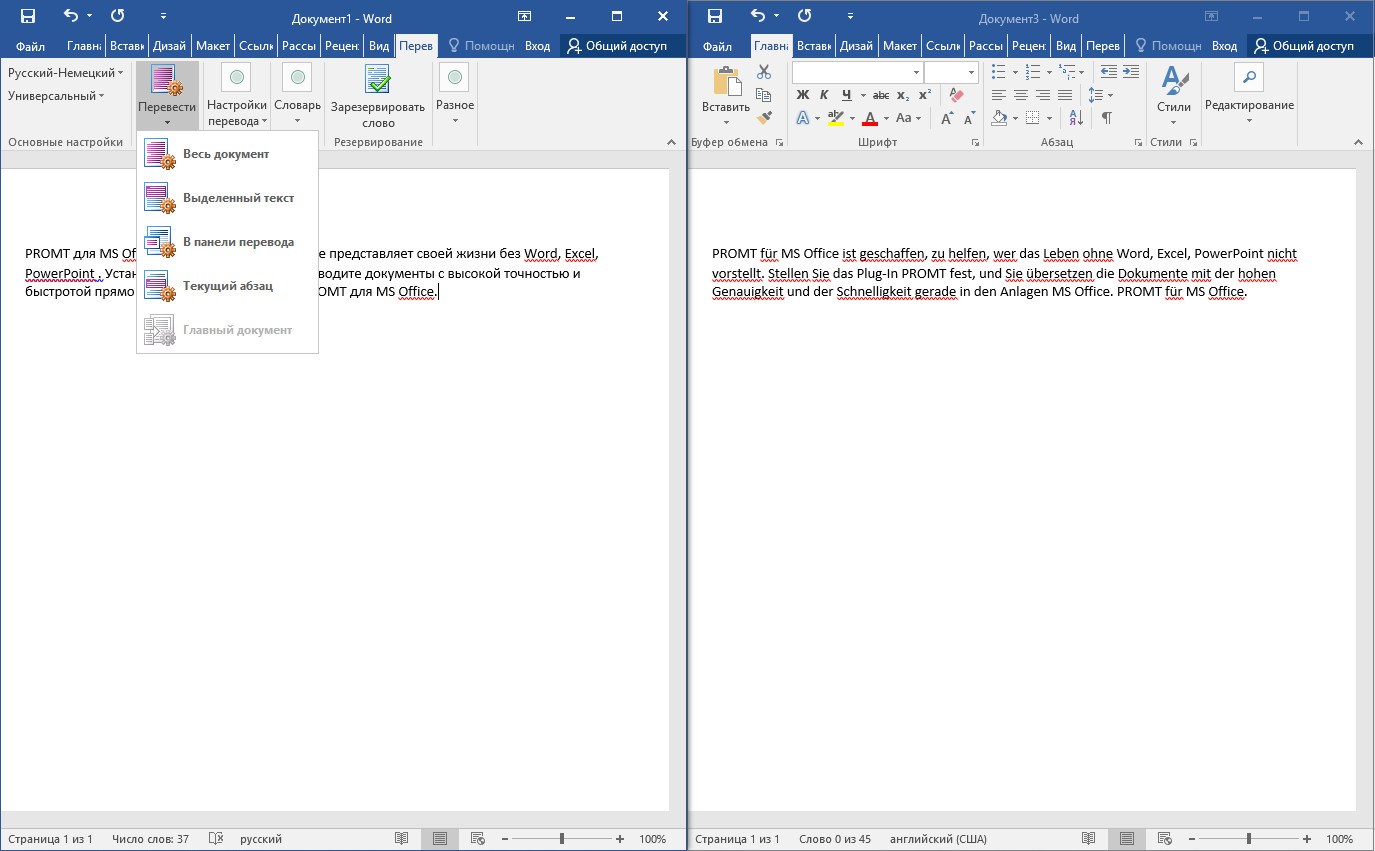Click zoom in plus in Документ3 status bar
This screenshot has width=1375, height=851.
(1307, 839)
